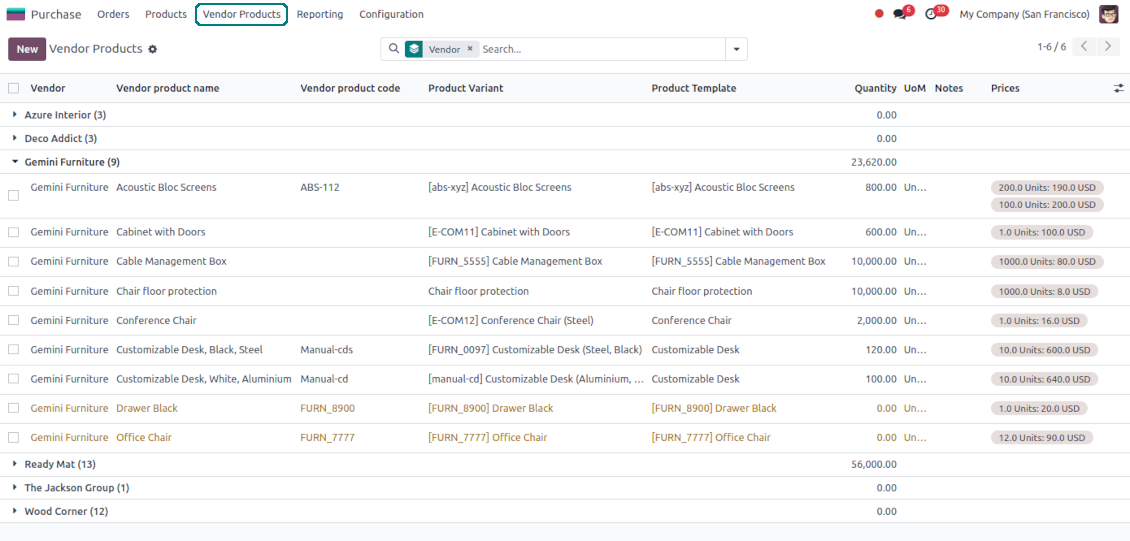Click [FURN_0097] Customizable Desk (Steel, Black) variant

click(x=535, y=349)
